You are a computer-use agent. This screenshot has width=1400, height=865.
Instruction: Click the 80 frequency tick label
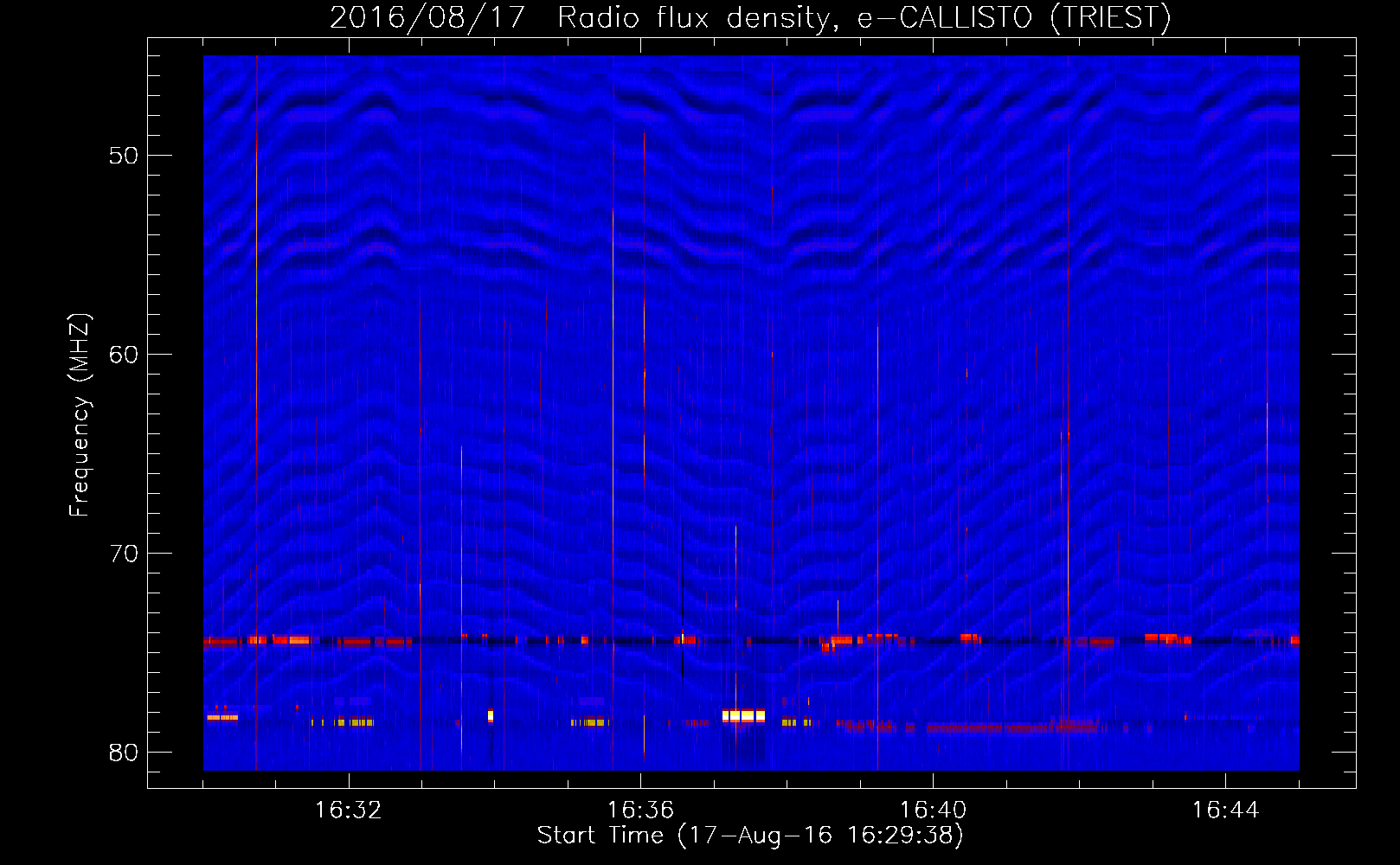click(124, 753)
